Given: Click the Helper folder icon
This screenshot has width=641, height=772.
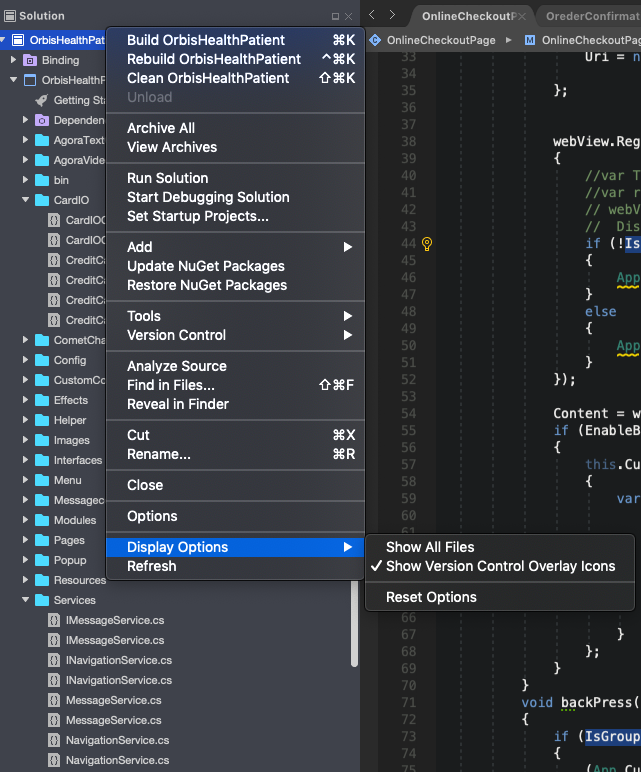Looking at the screenshot, I should (x=42, y=420).
